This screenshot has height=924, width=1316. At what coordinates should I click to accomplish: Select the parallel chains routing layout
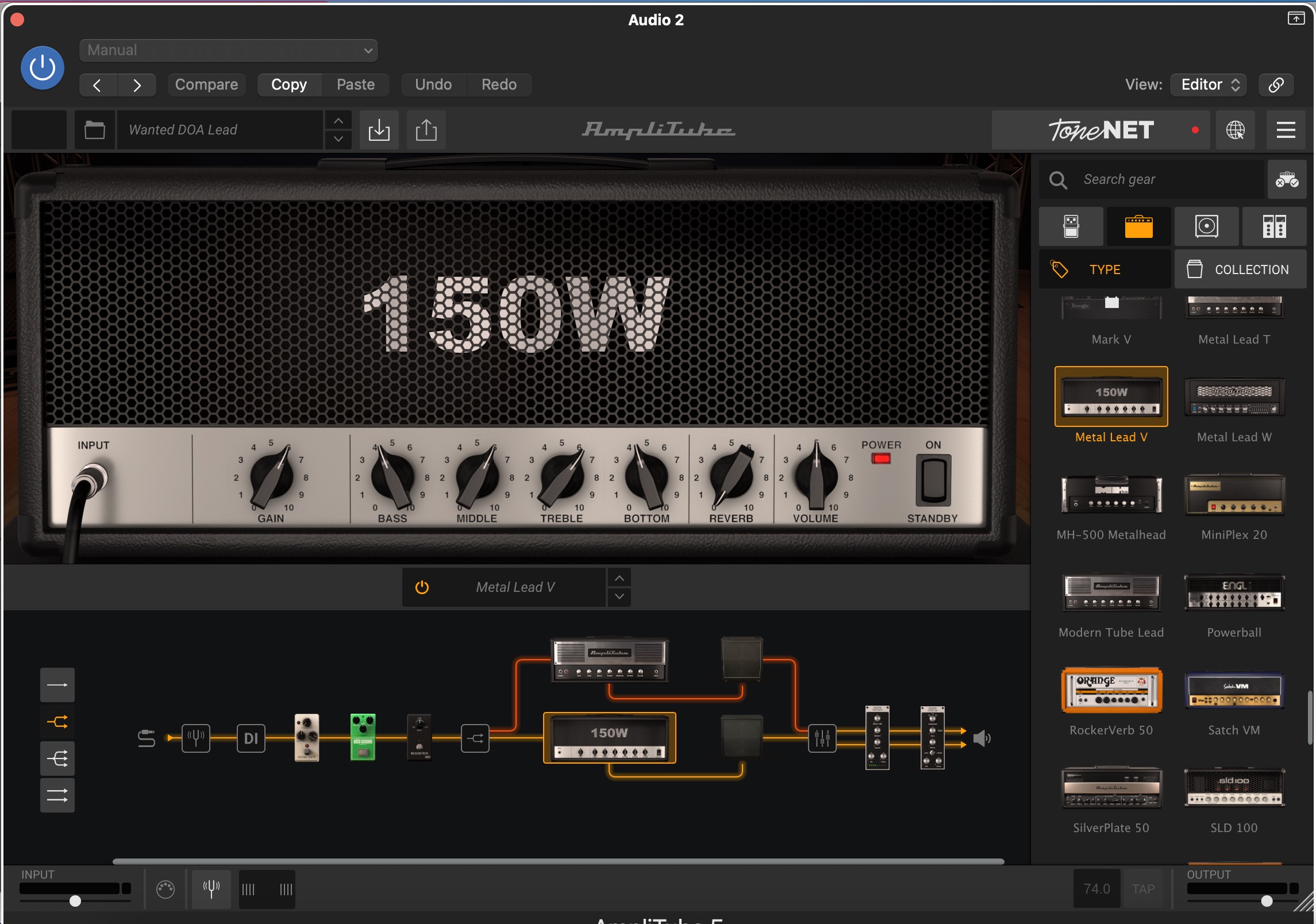pos(57,795)
